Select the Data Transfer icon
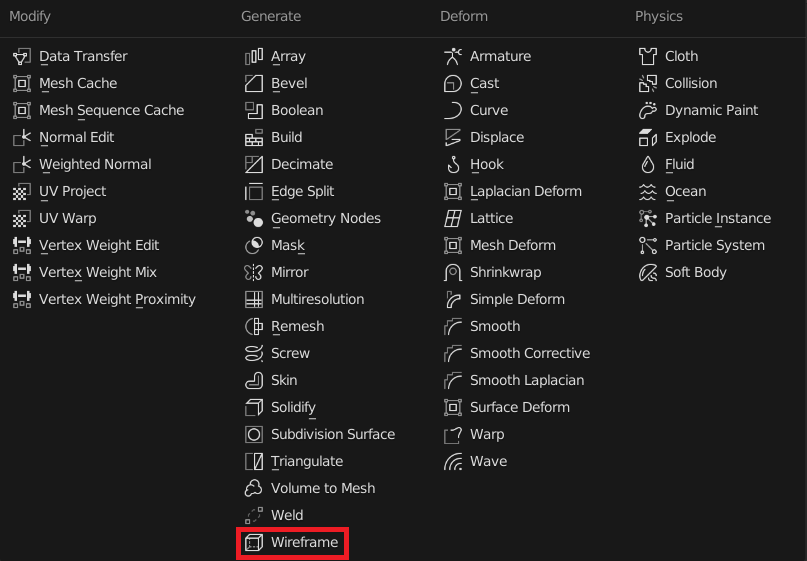807x561 pixels. point(21,56)
